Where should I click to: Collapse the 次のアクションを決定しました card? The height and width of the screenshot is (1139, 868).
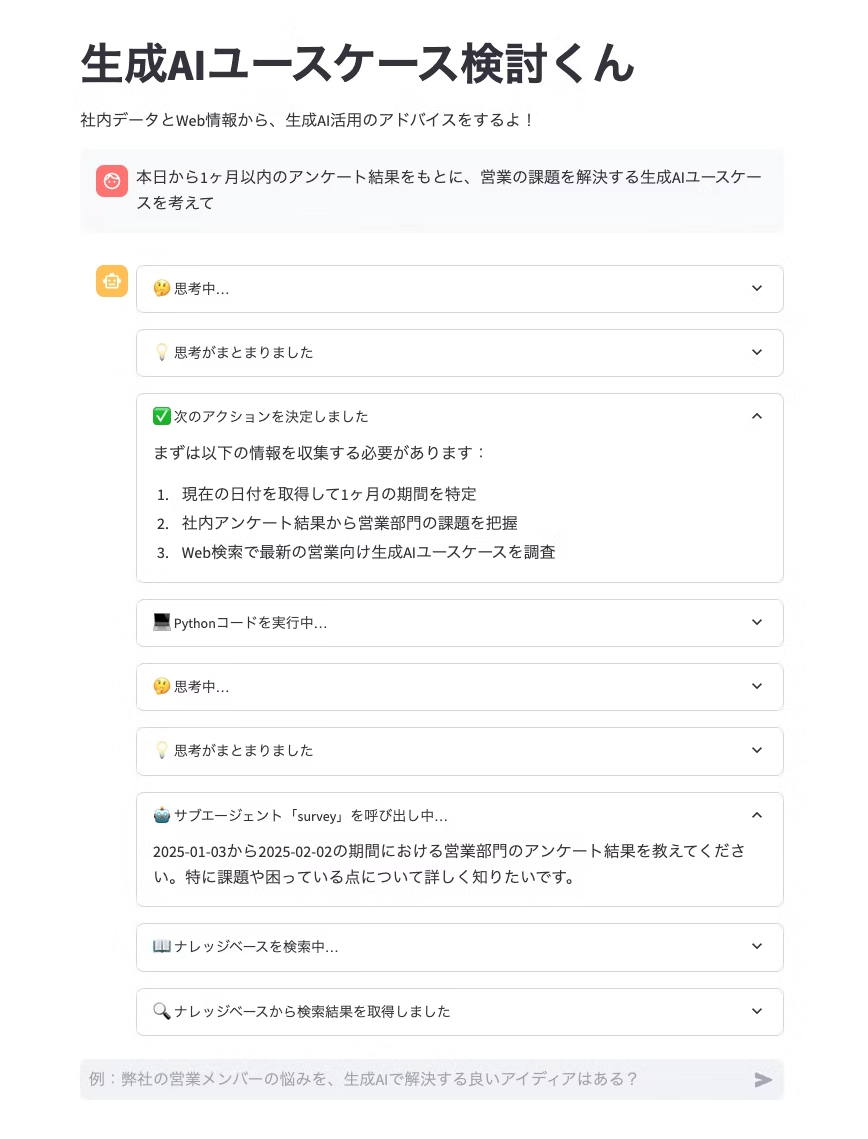757,416
